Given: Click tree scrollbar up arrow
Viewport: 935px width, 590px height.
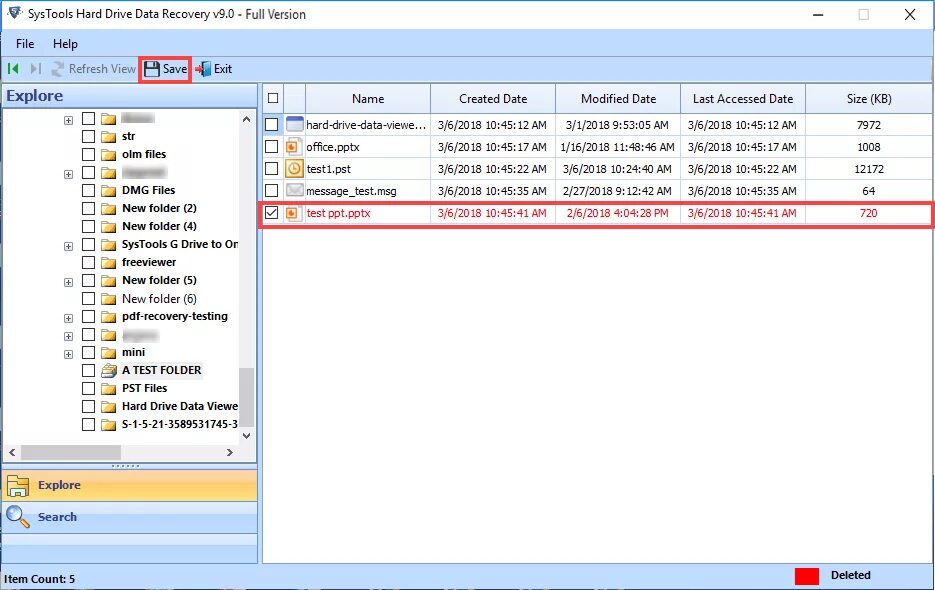Looking at the screenshot, I should [x=246, y=119].
